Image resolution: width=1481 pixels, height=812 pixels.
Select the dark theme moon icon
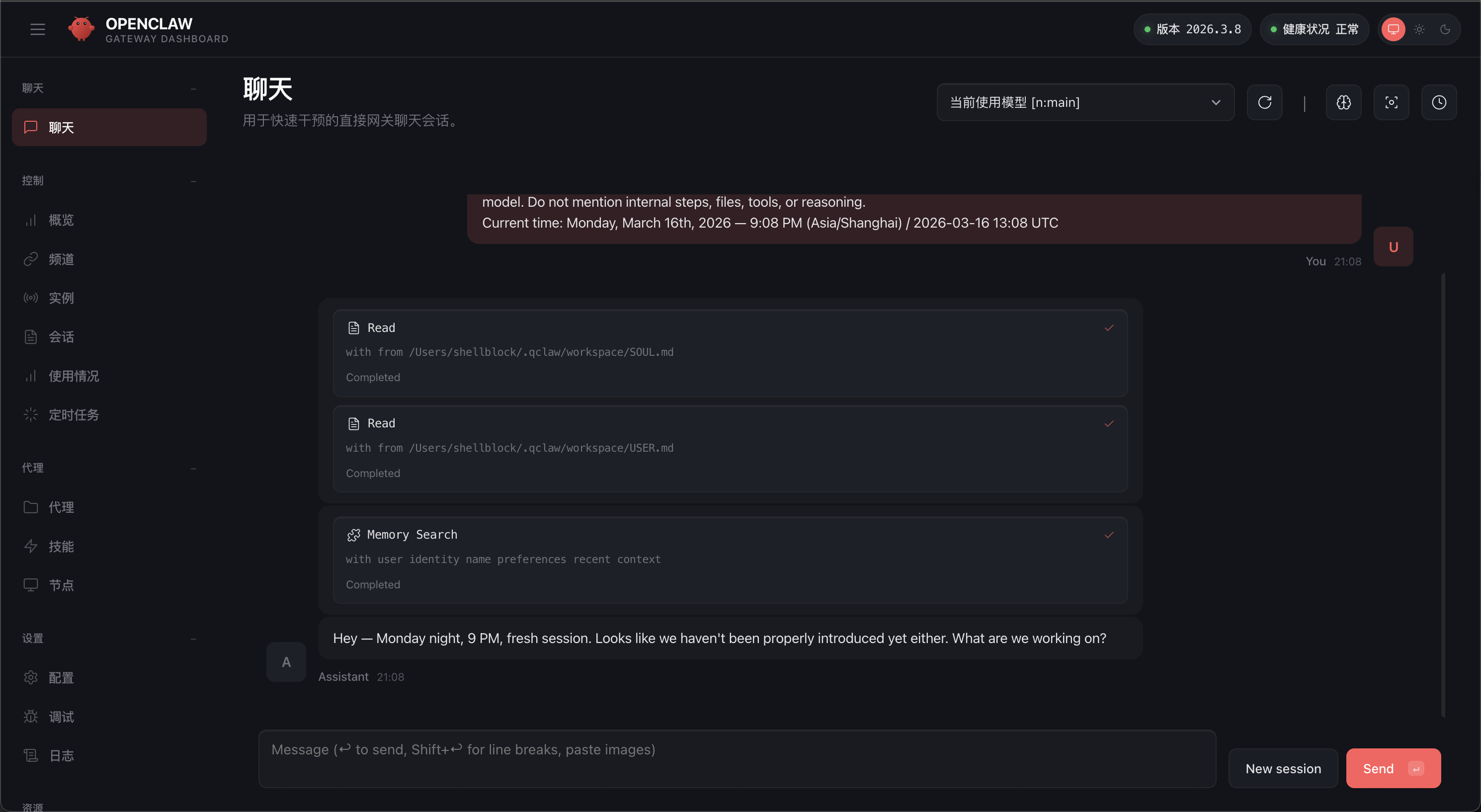[1445, 29]
